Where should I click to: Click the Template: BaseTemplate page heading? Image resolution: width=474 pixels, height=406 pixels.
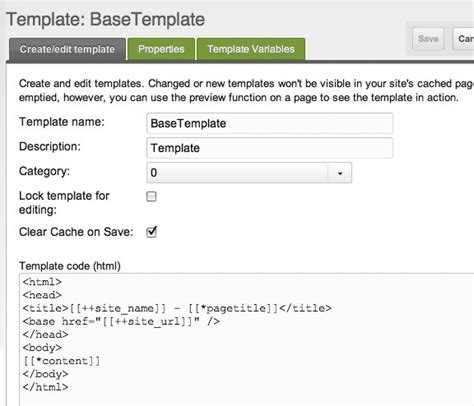(106, 19)
